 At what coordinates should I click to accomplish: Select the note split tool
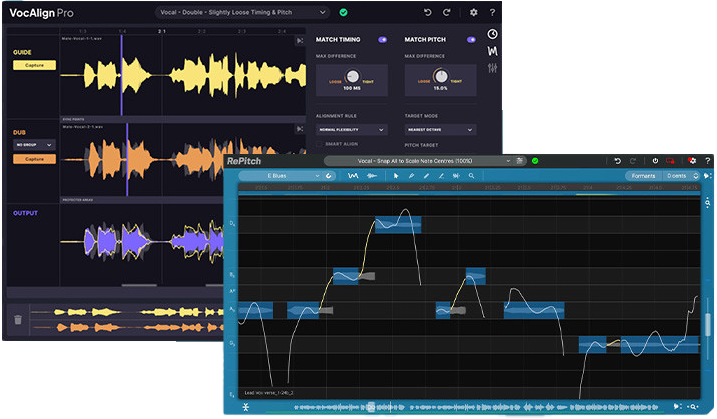[x=456, y=176]
